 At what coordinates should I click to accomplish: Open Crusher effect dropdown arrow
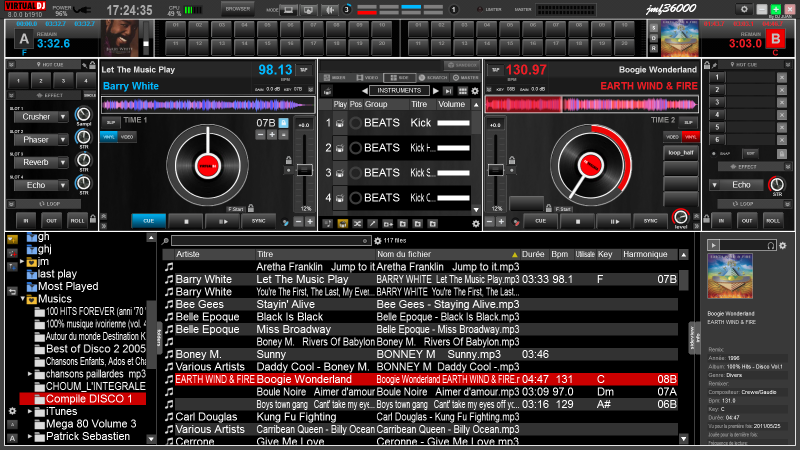(x=63, y=117)
